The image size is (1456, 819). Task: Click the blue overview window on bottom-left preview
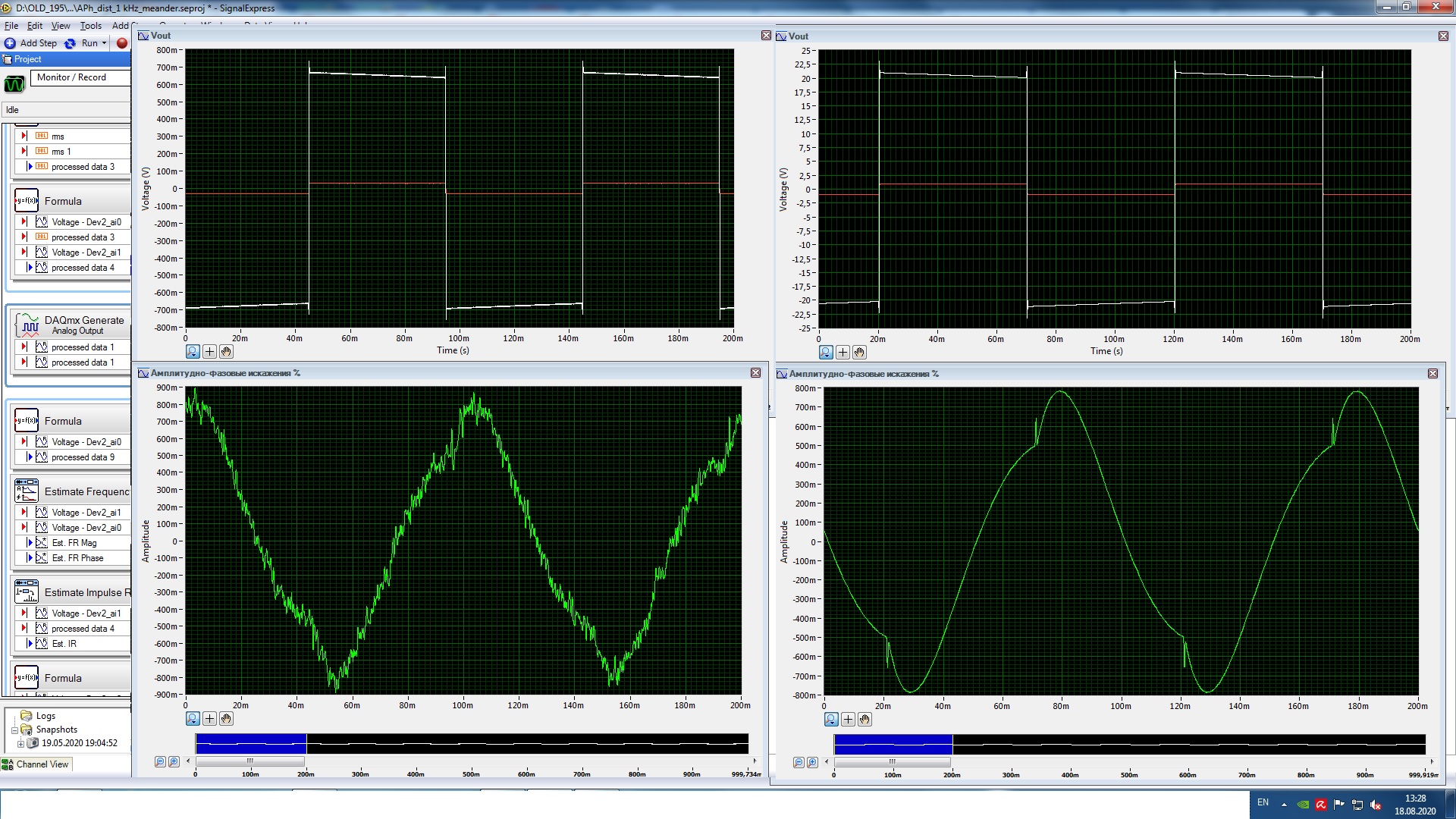(x=251, y=743)
